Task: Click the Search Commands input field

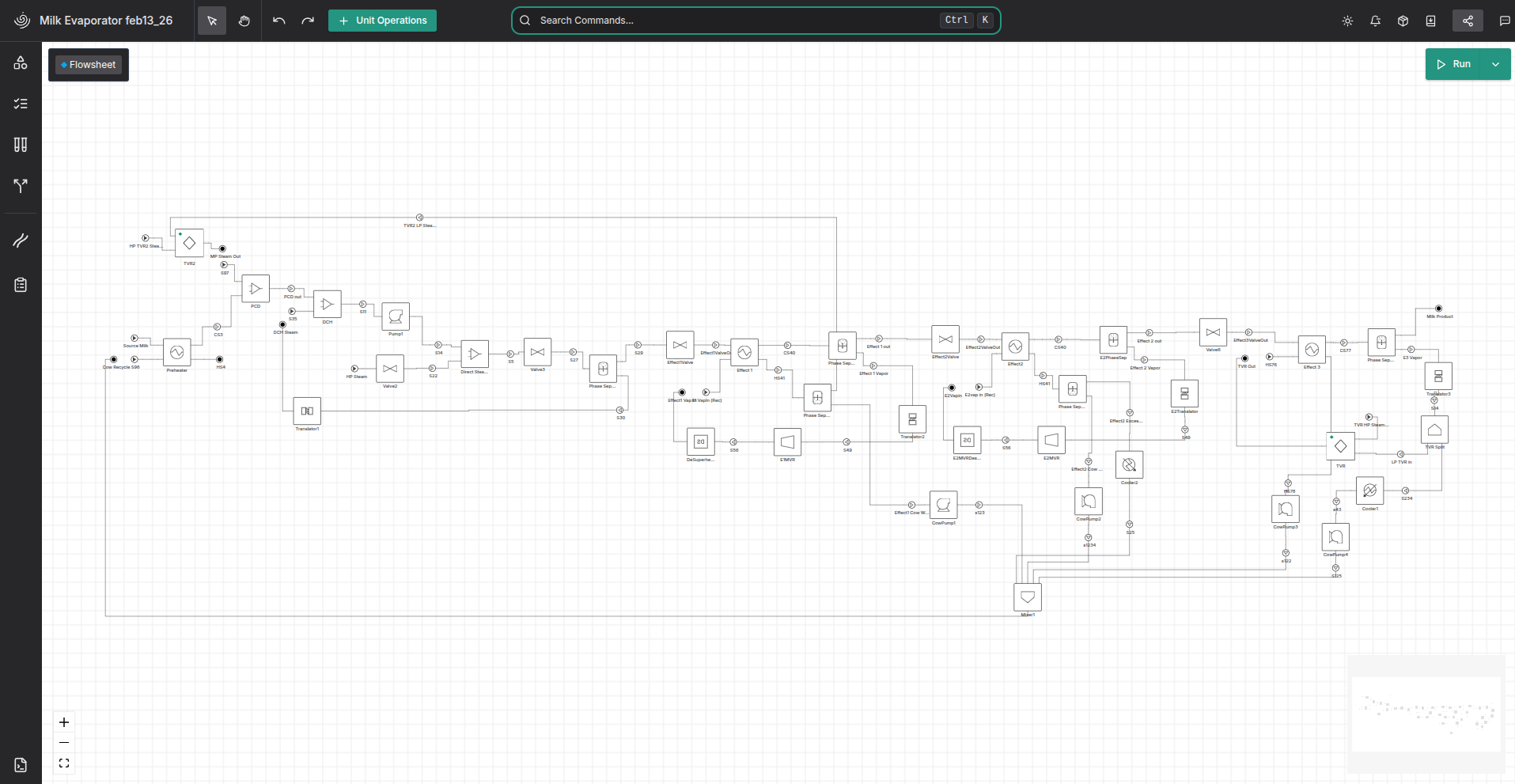Action: pyautogui.click(x=736, y=21)
